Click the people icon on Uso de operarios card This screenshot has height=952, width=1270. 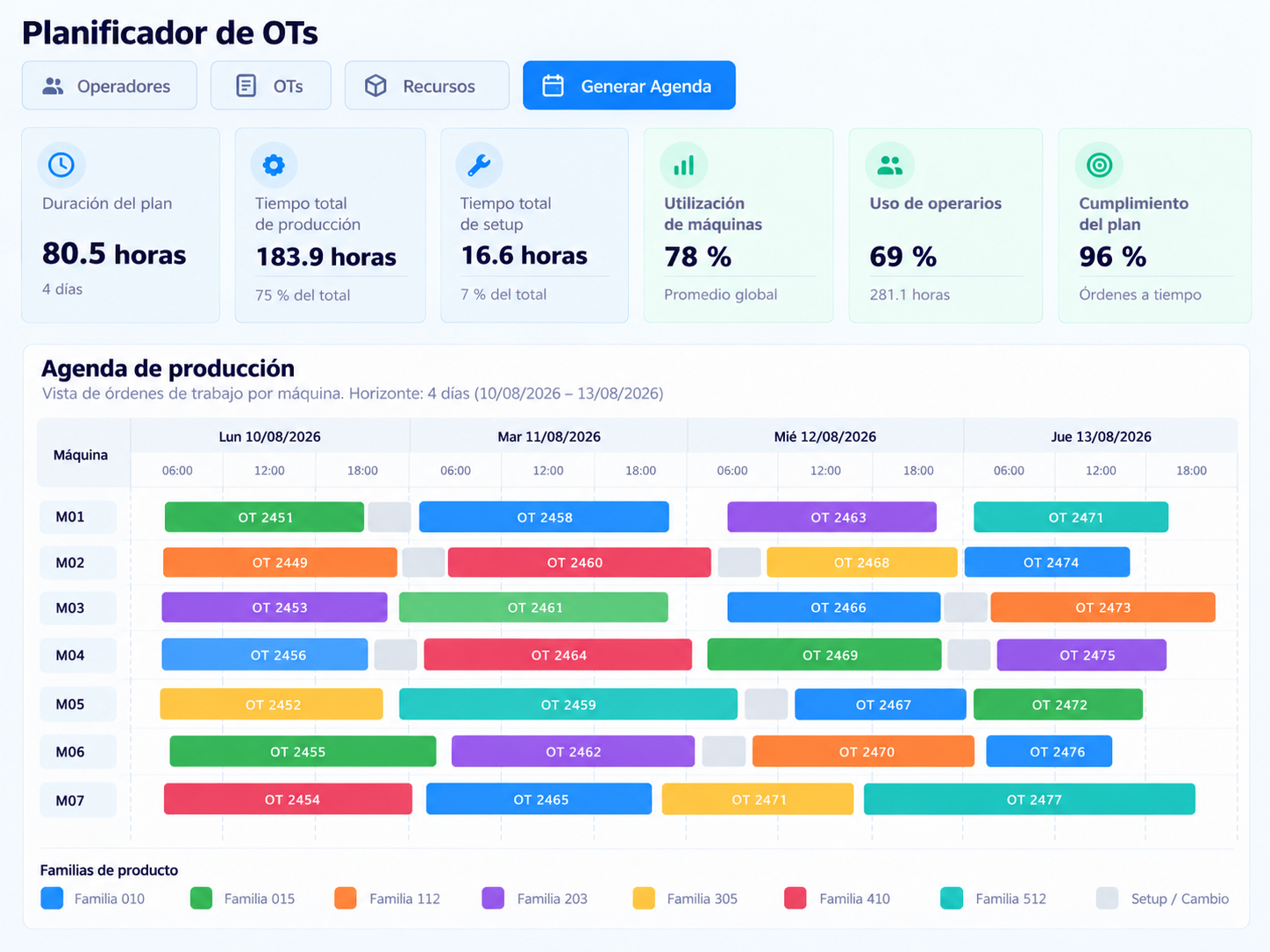889,164
